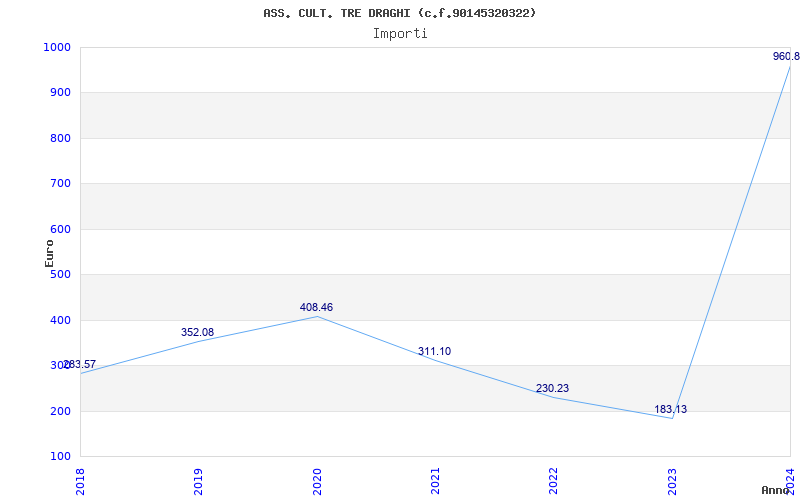The height and width of the screenshot is (500, 800).
Task: Click the 900 y-axis tick label
Action: [x=59, y=93]
